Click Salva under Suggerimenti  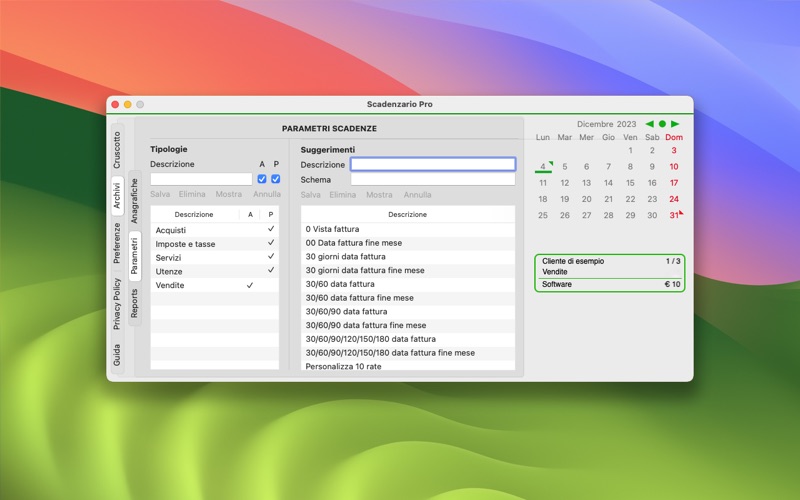point(310,195)
